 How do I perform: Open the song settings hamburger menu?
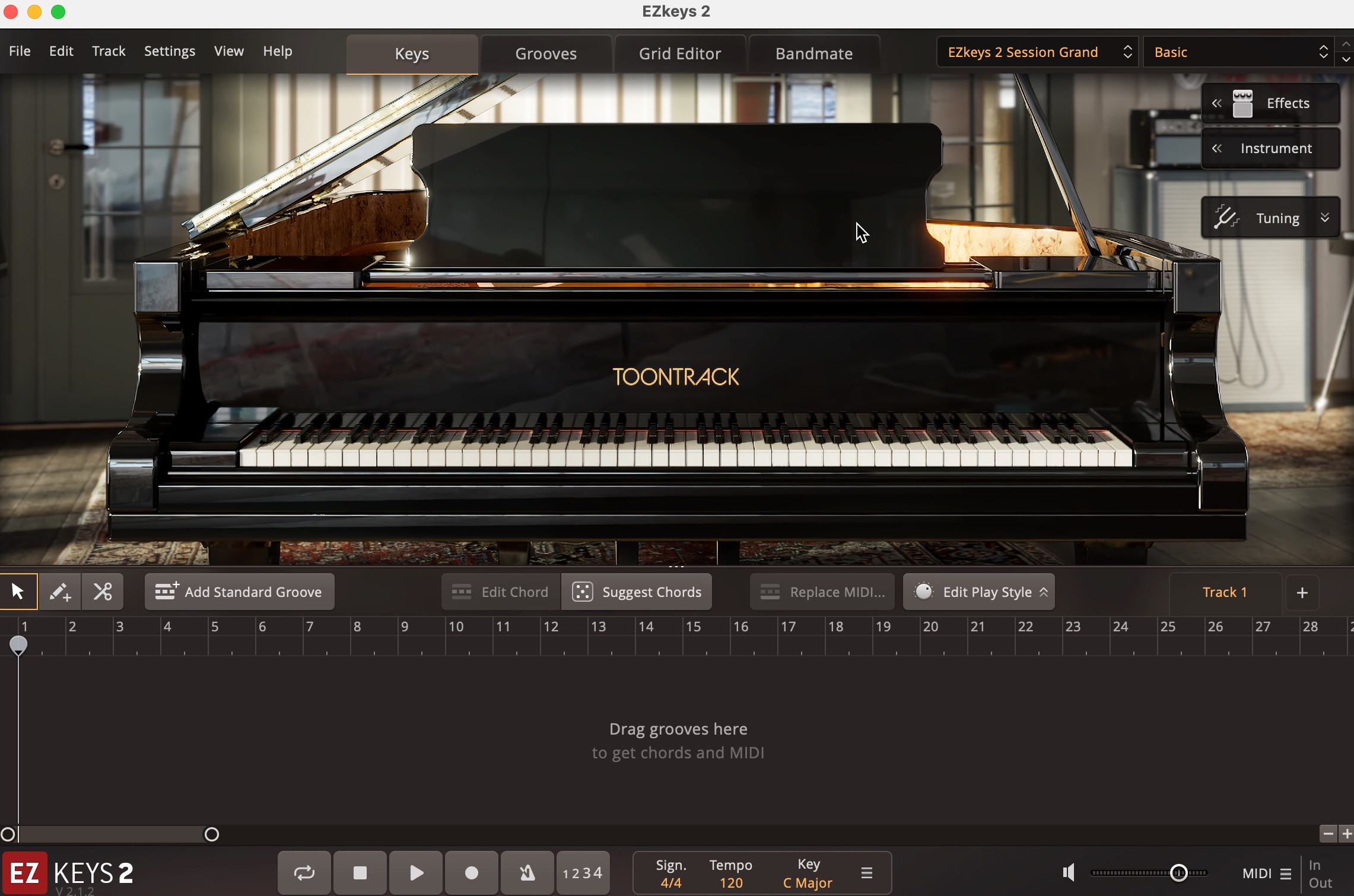pyautogui.click(x=867, y=873)
